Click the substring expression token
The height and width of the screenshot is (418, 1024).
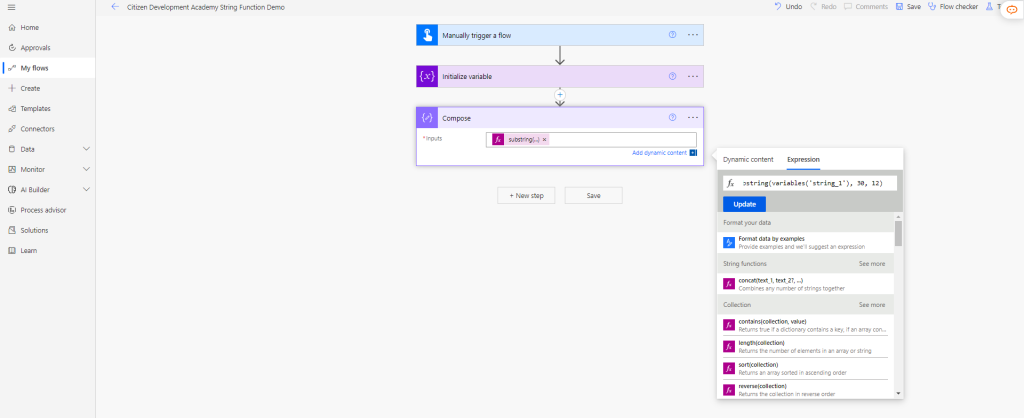(x=520, y=140)
